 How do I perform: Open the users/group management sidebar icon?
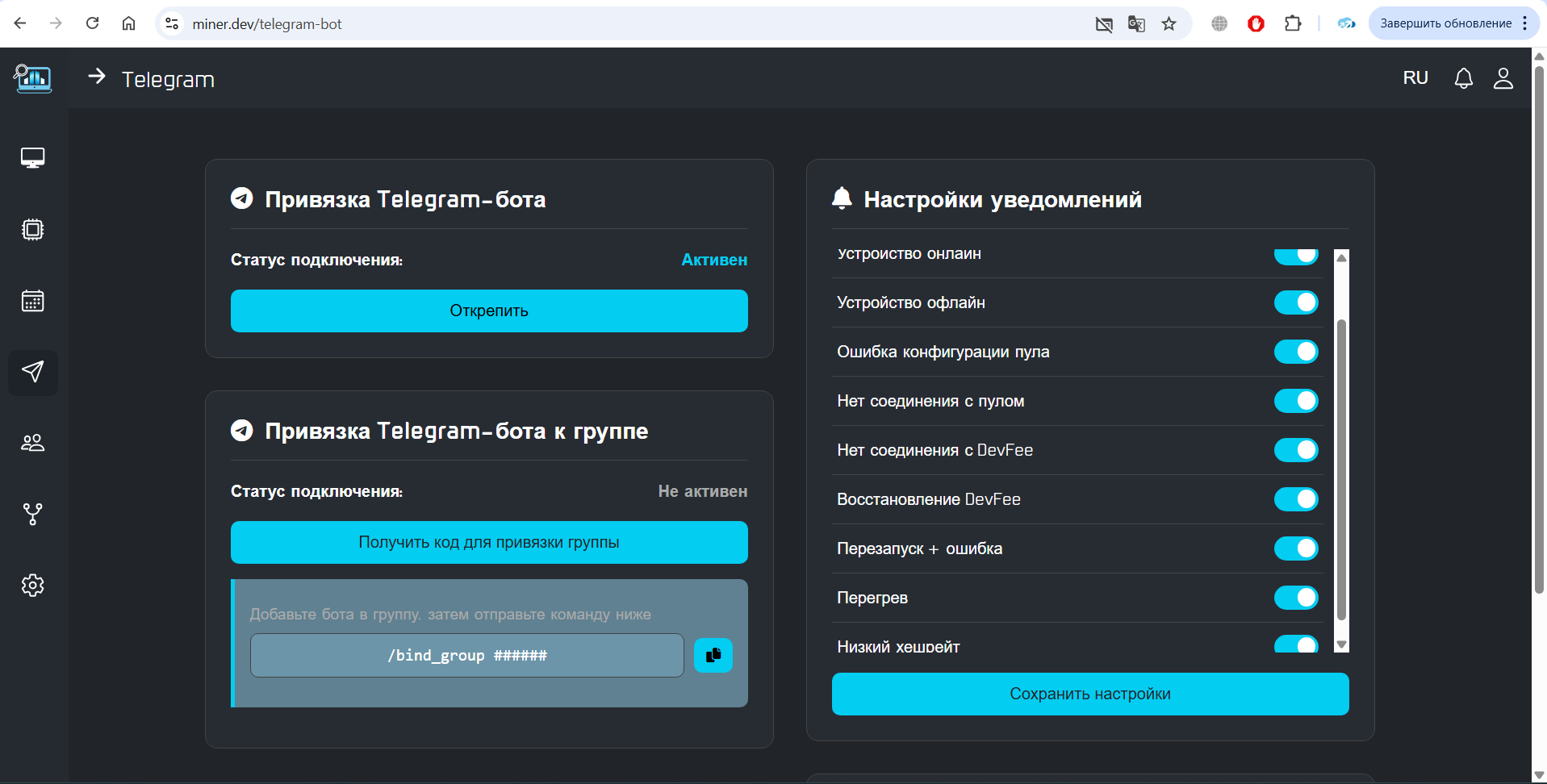tap(32, 442)
